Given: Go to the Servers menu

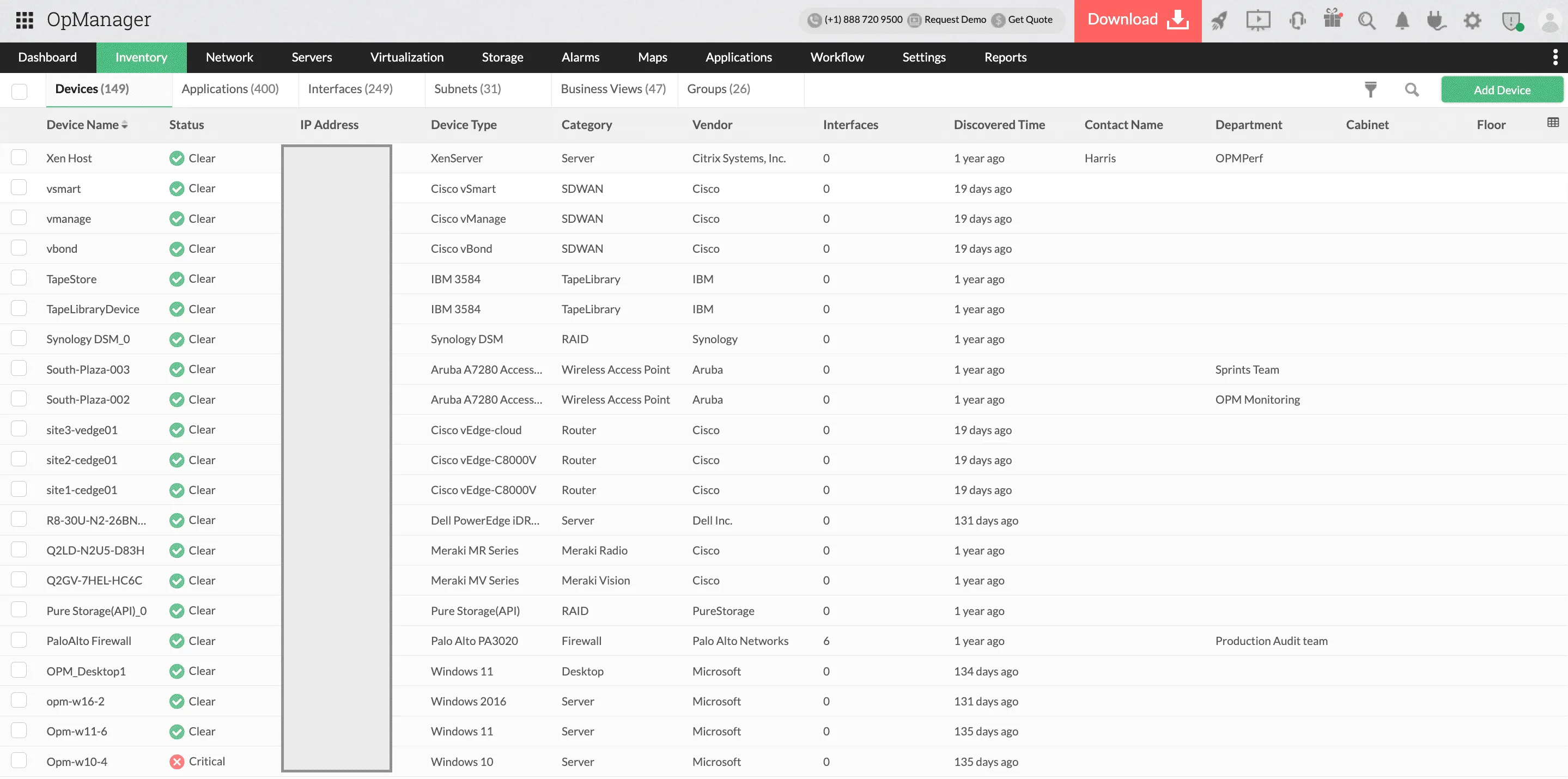Looking at the screenshot, I should 312,57.
